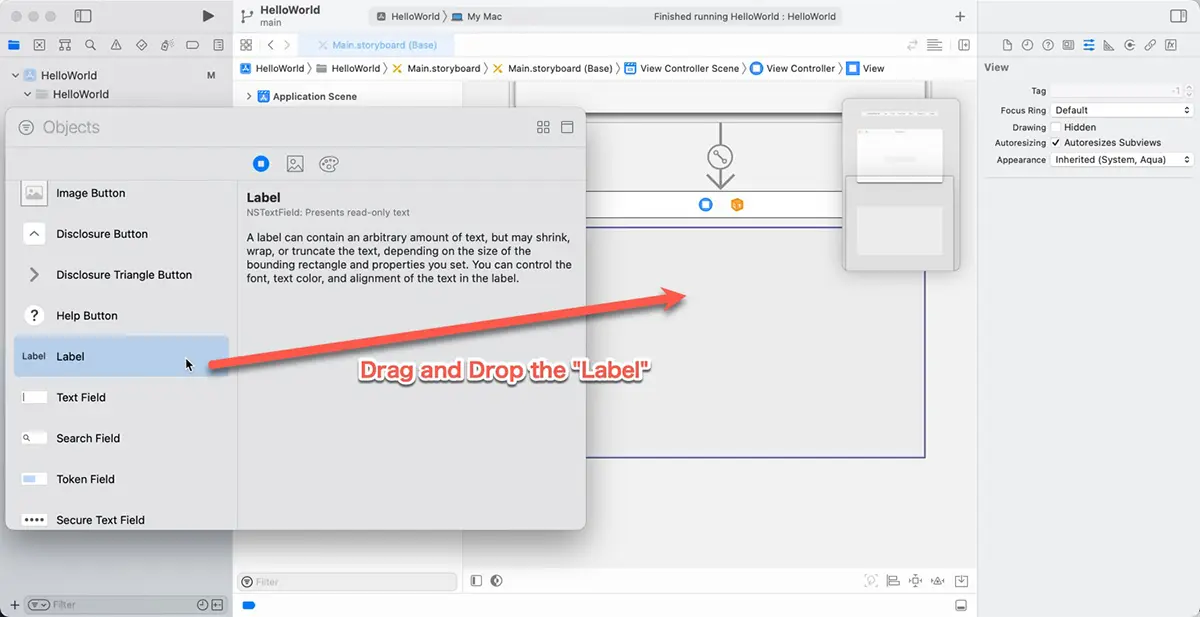Viewport: 1200px width, 617px height.
Task: Open the Size inspector ruler icon
Action: click(1109, 45)
